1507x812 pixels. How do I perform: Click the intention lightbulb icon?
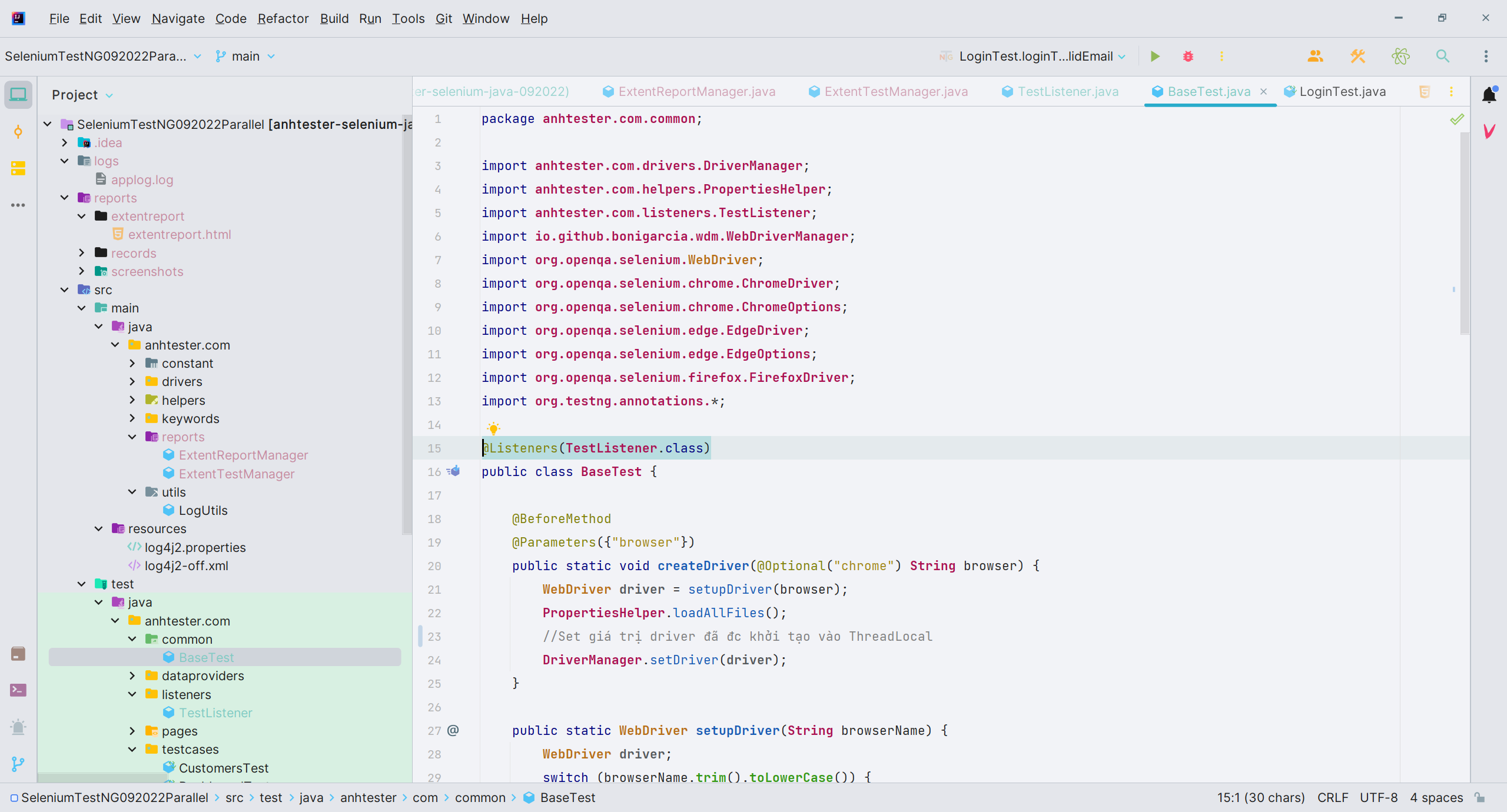(493, 428)
